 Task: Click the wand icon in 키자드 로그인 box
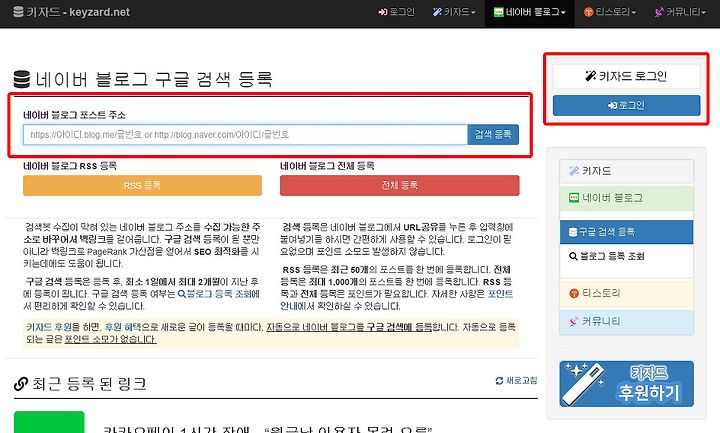(591, 76)
